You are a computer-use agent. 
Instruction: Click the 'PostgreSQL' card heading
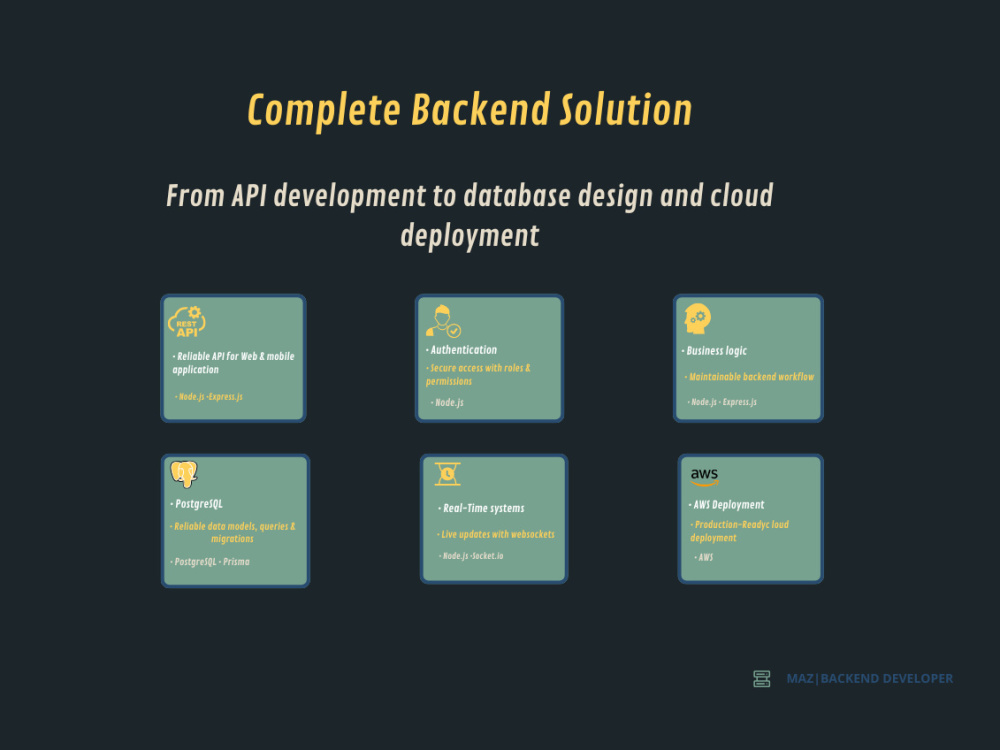click(x=196, y=504)
